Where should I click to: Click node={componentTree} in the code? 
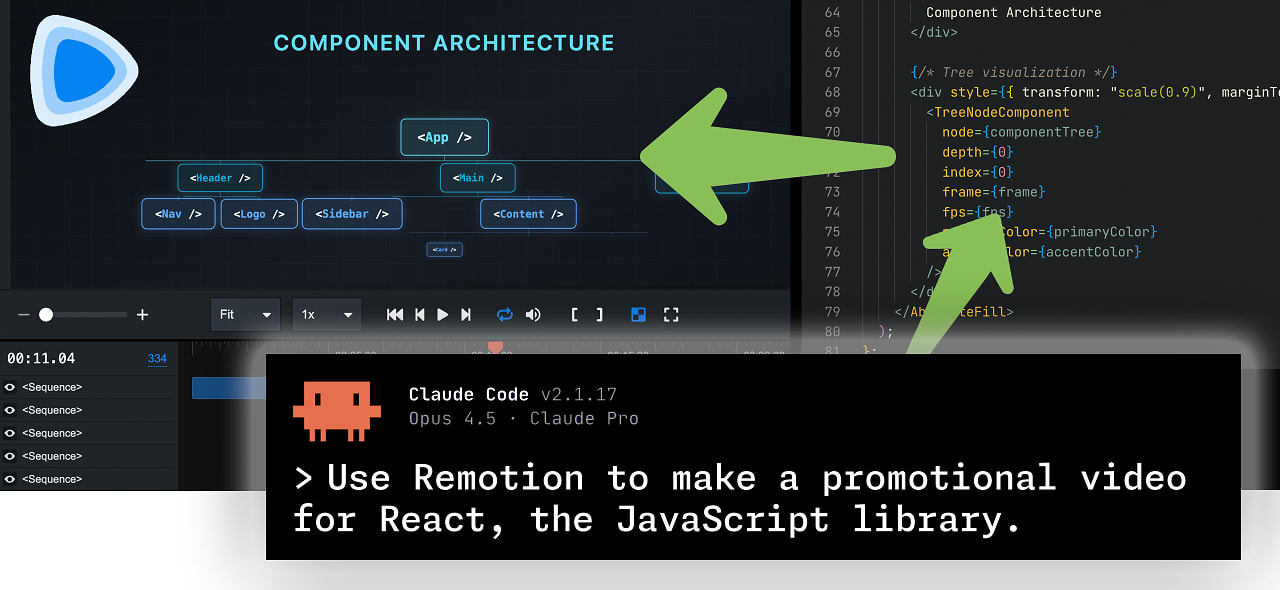pos(1021,132)
